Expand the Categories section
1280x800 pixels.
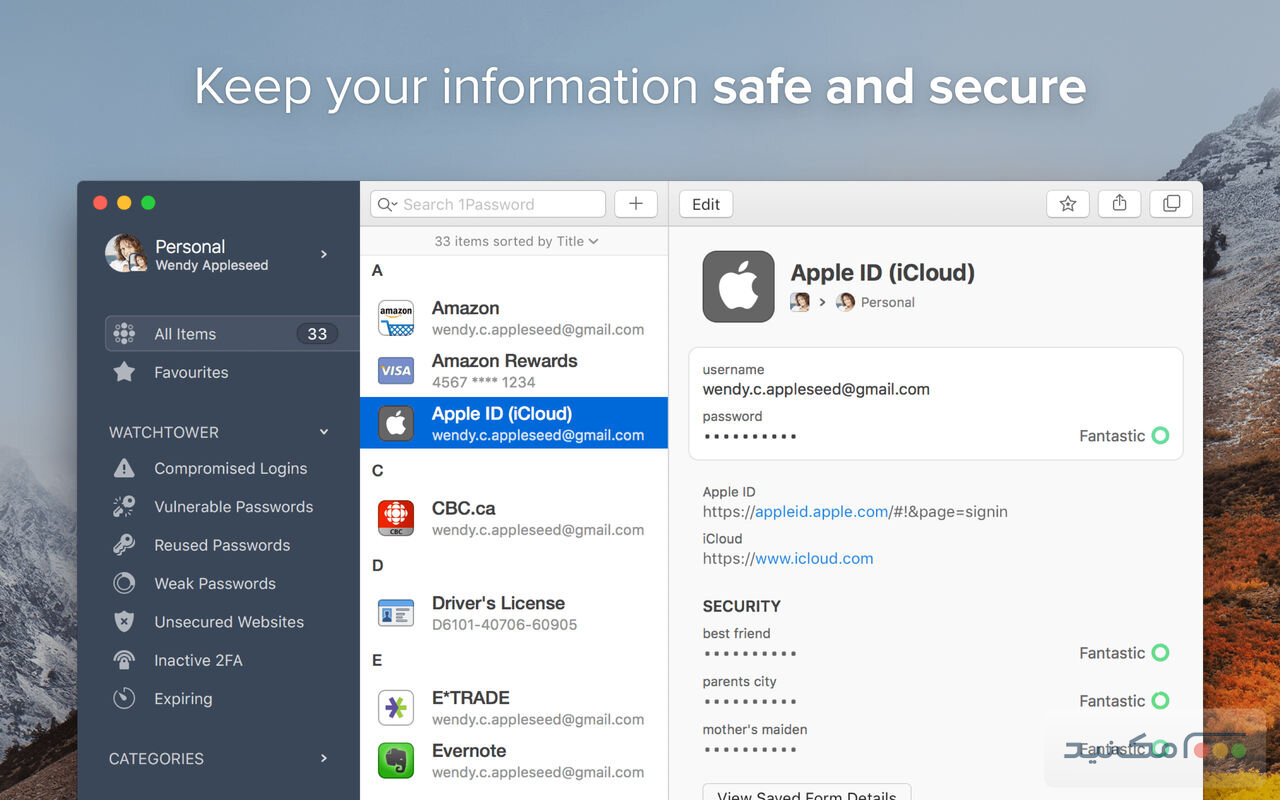tap(323, 758)
